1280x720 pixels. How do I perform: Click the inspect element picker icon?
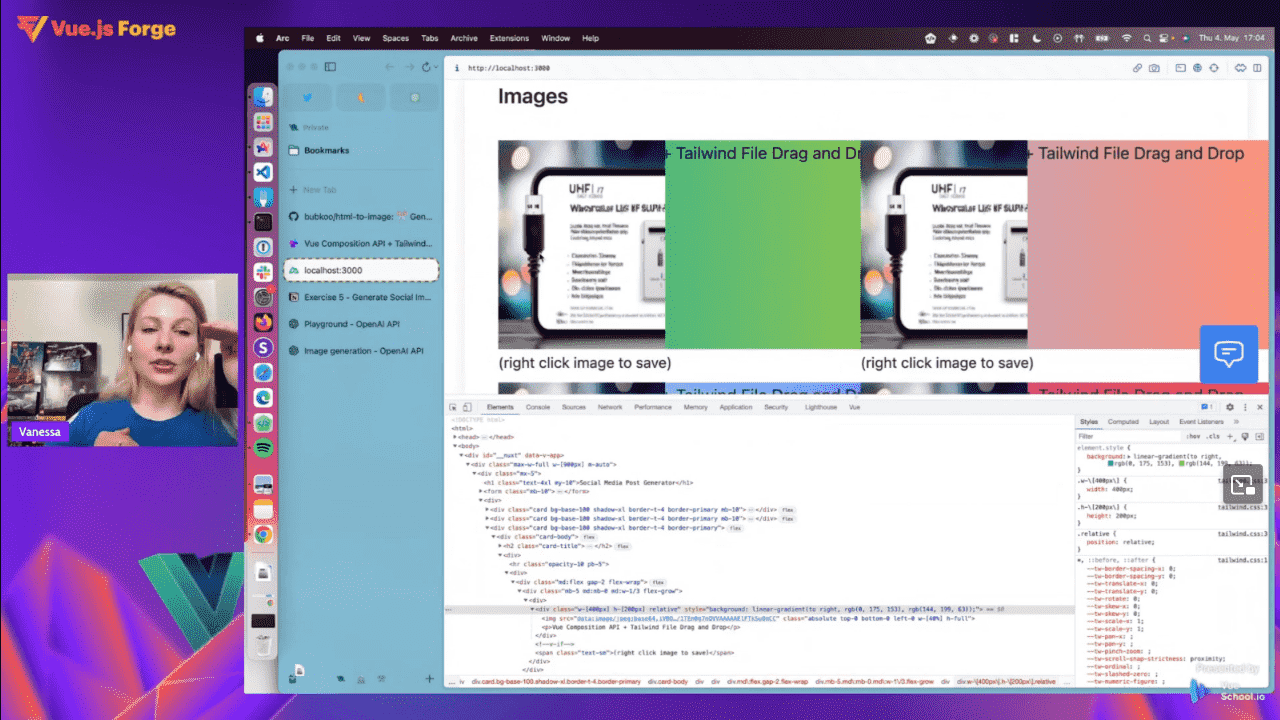(453, 407)
